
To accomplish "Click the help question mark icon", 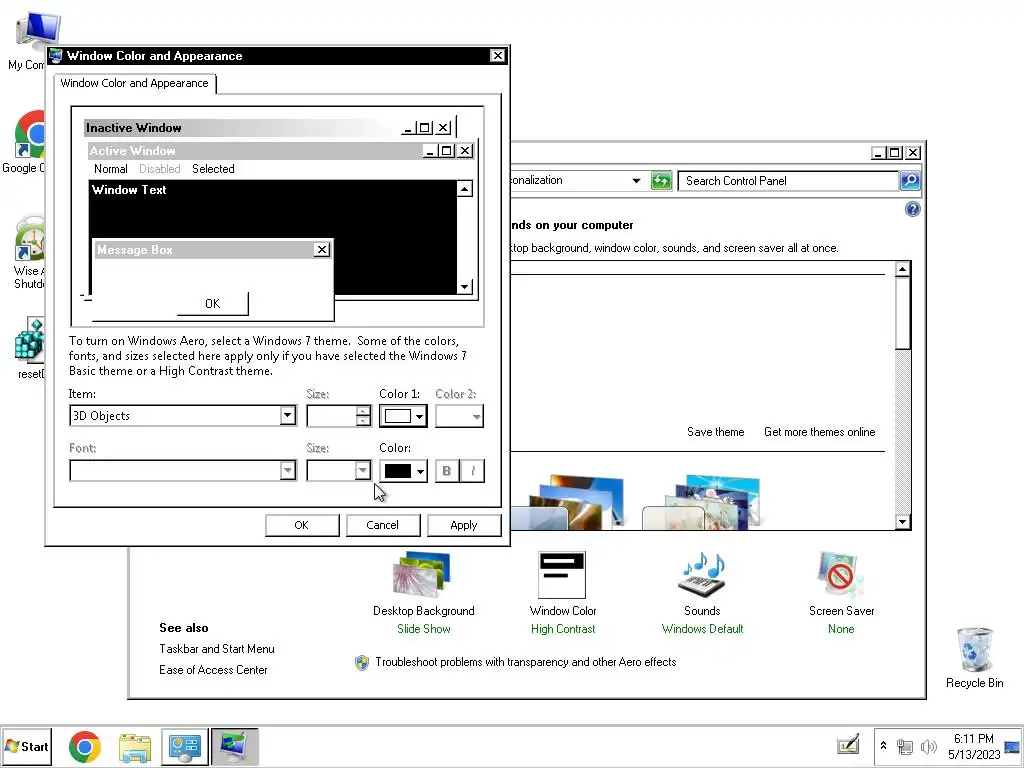I will point(912,209).
